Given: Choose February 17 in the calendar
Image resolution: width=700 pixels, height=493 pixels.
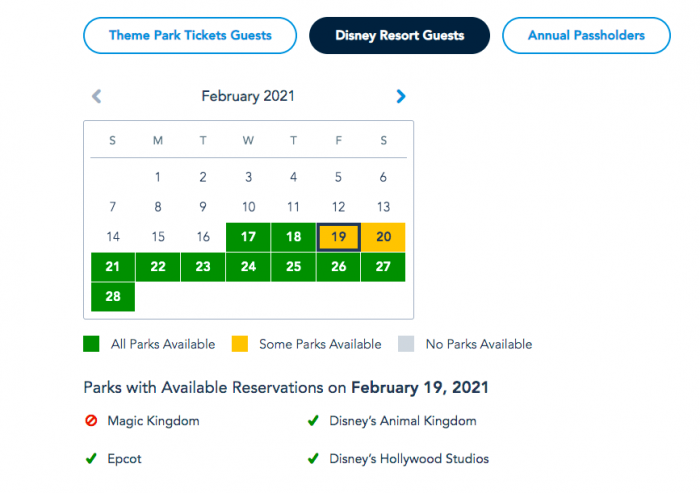Looking at the screenshot, I should point(248,237).
